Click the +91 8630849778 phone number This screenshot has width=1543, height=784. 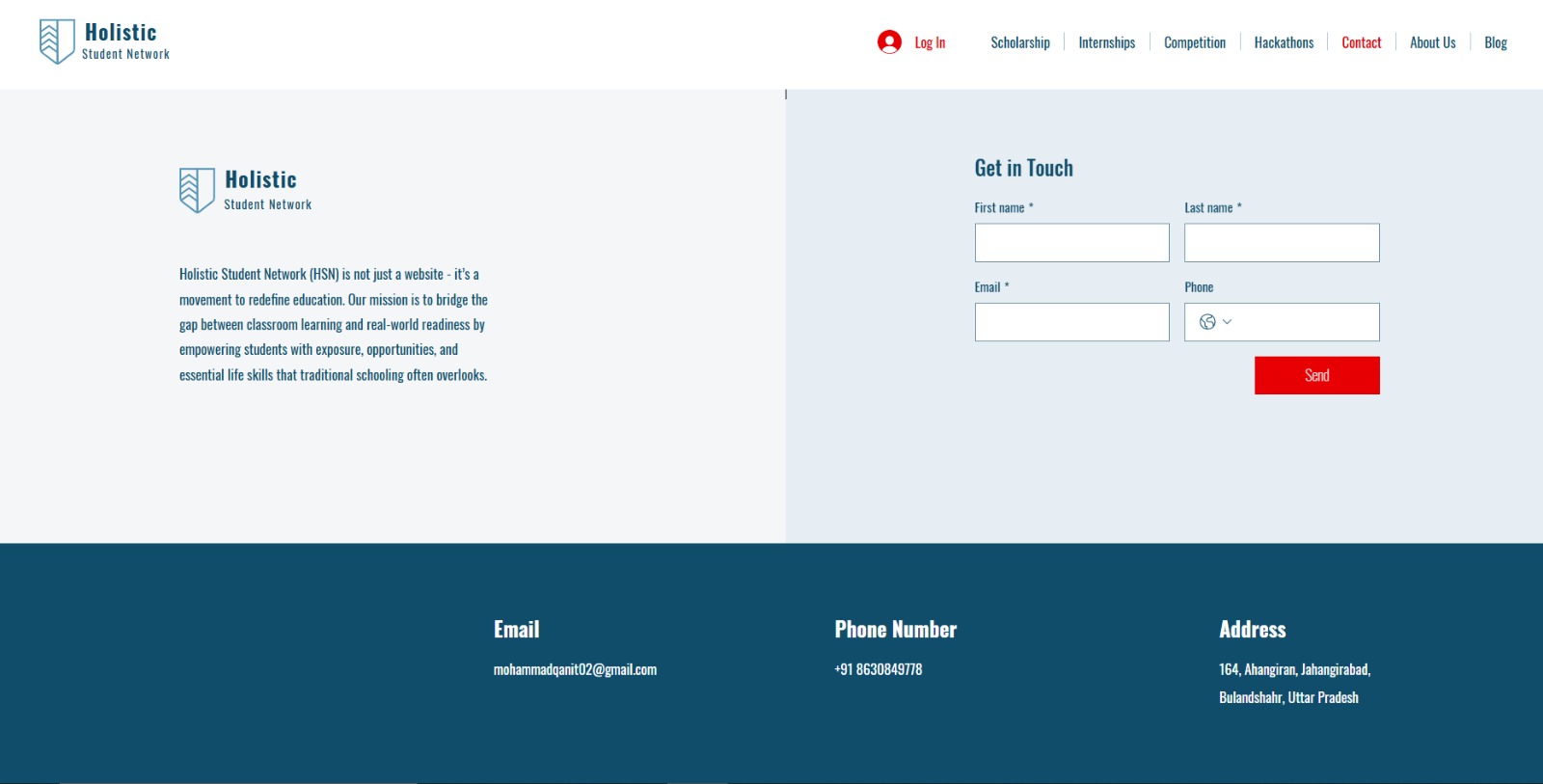pos(878,669)
